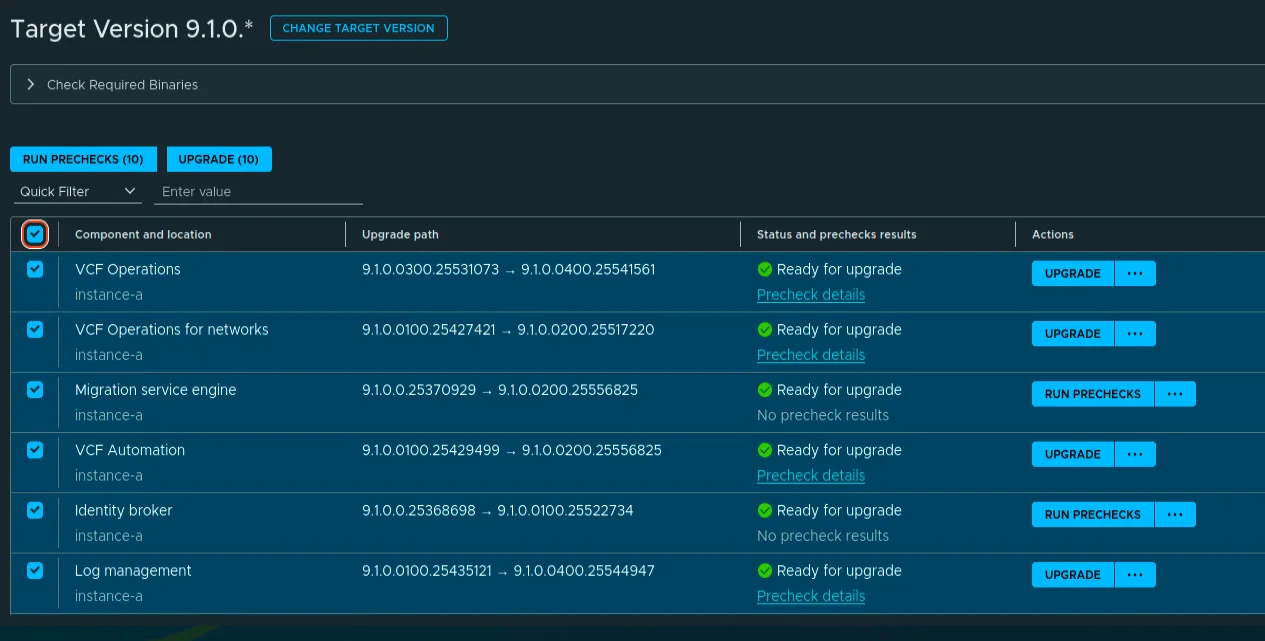Open more actions menu for Identity broker
The image size is (1265, 641).
(x=1175, y=514)
